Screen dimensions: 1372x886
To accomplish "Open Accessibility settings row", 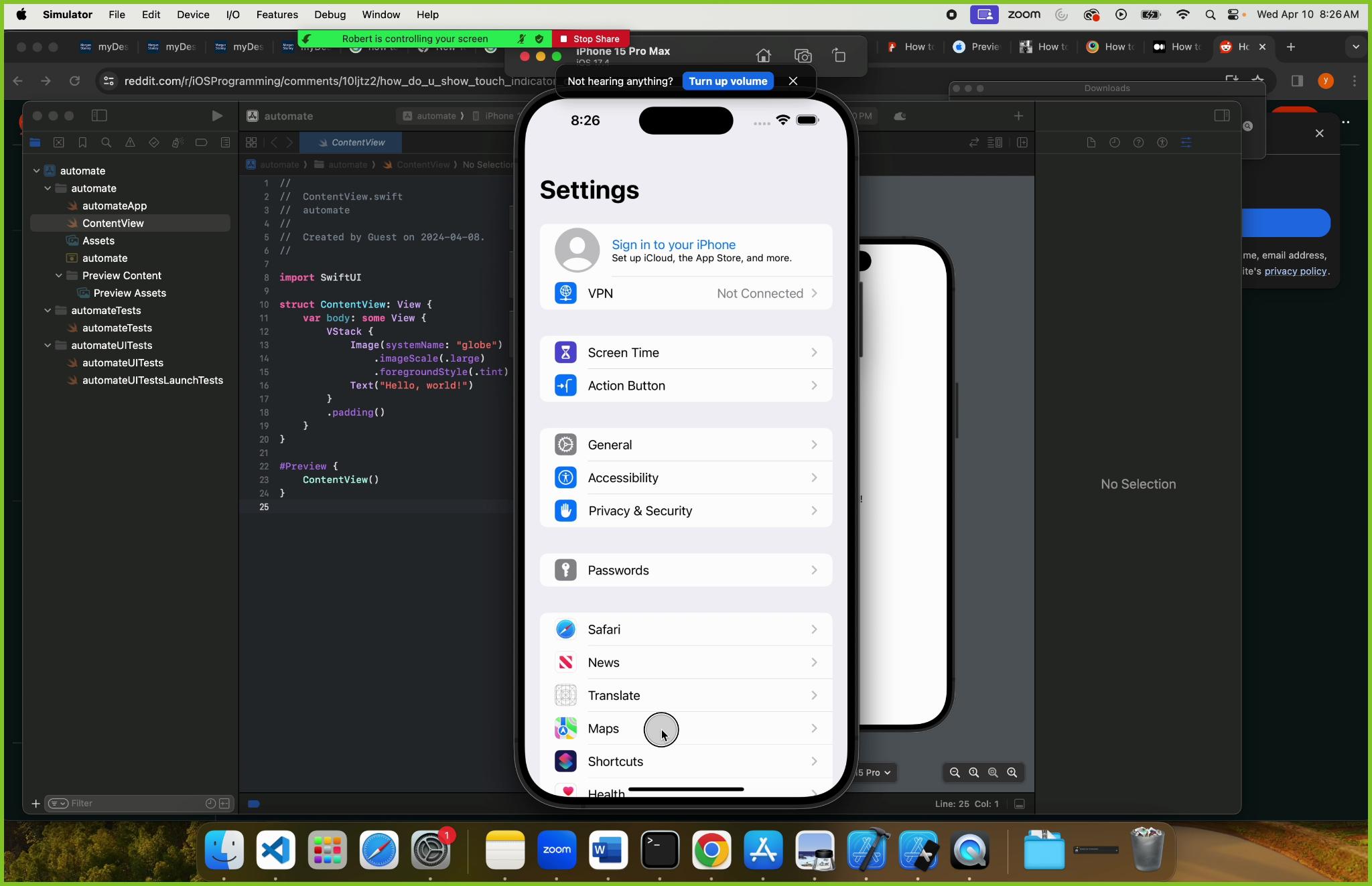I will (x=686, y=477).
